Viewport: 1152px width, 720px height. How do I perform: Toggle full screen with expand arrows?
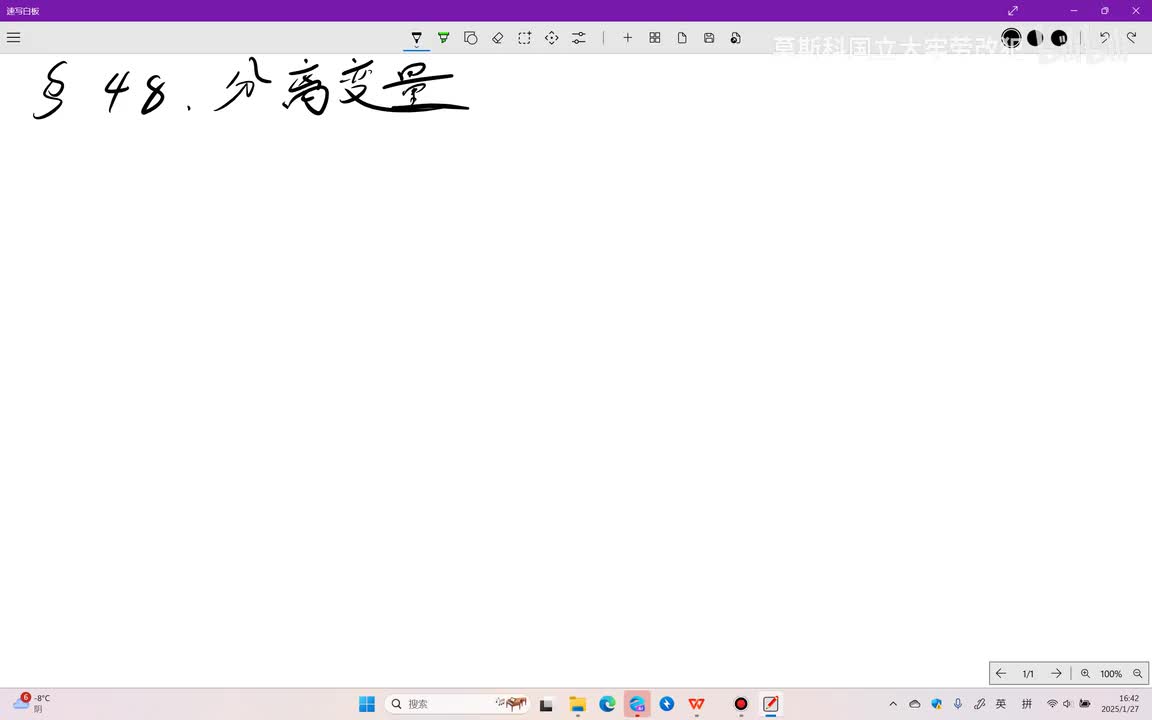point(1012,10)
